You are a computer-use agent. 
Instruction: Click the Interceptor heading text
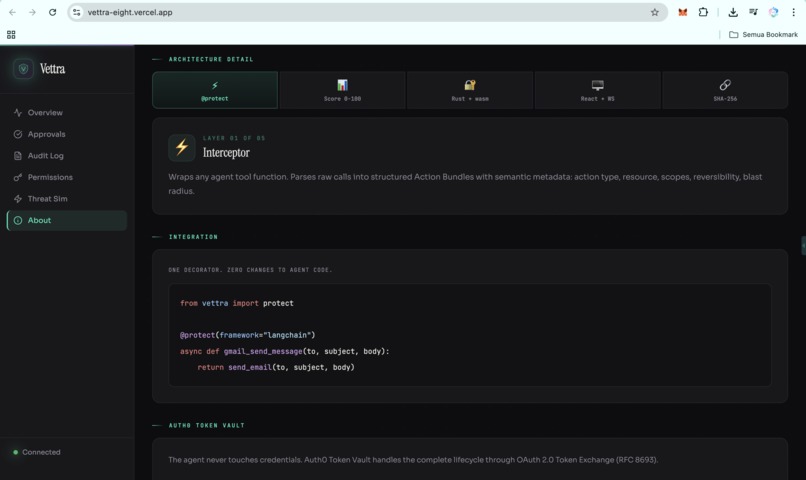[x=226, y=153]
